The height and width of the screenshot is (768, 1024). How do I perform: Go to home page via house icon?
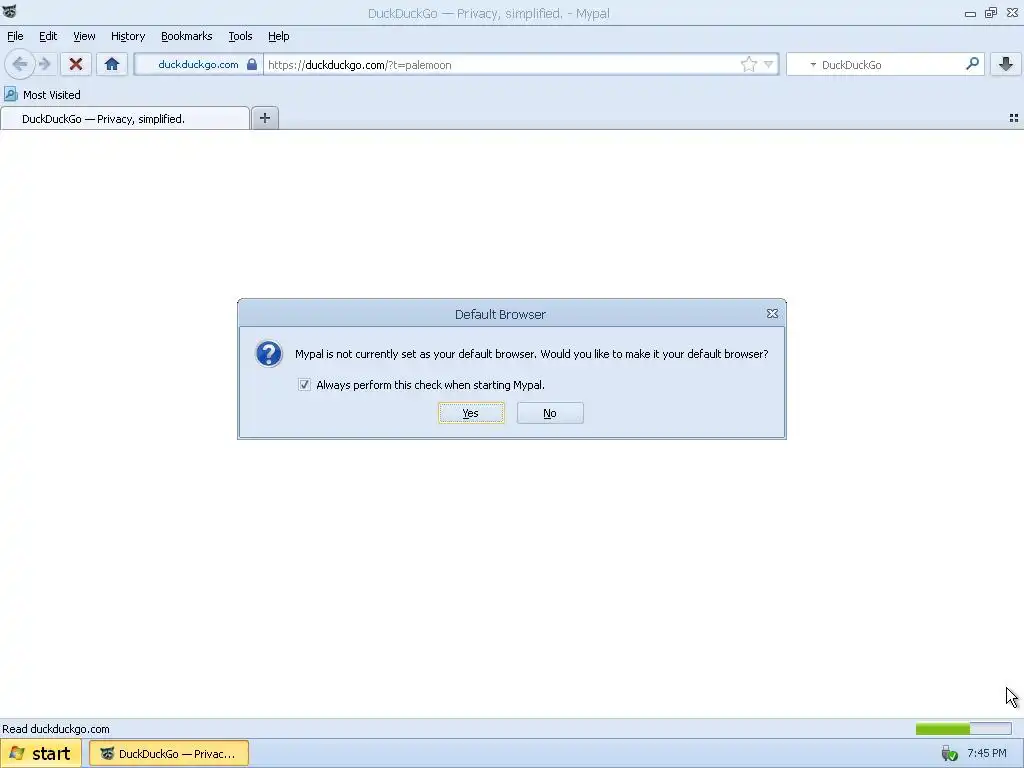112,64
